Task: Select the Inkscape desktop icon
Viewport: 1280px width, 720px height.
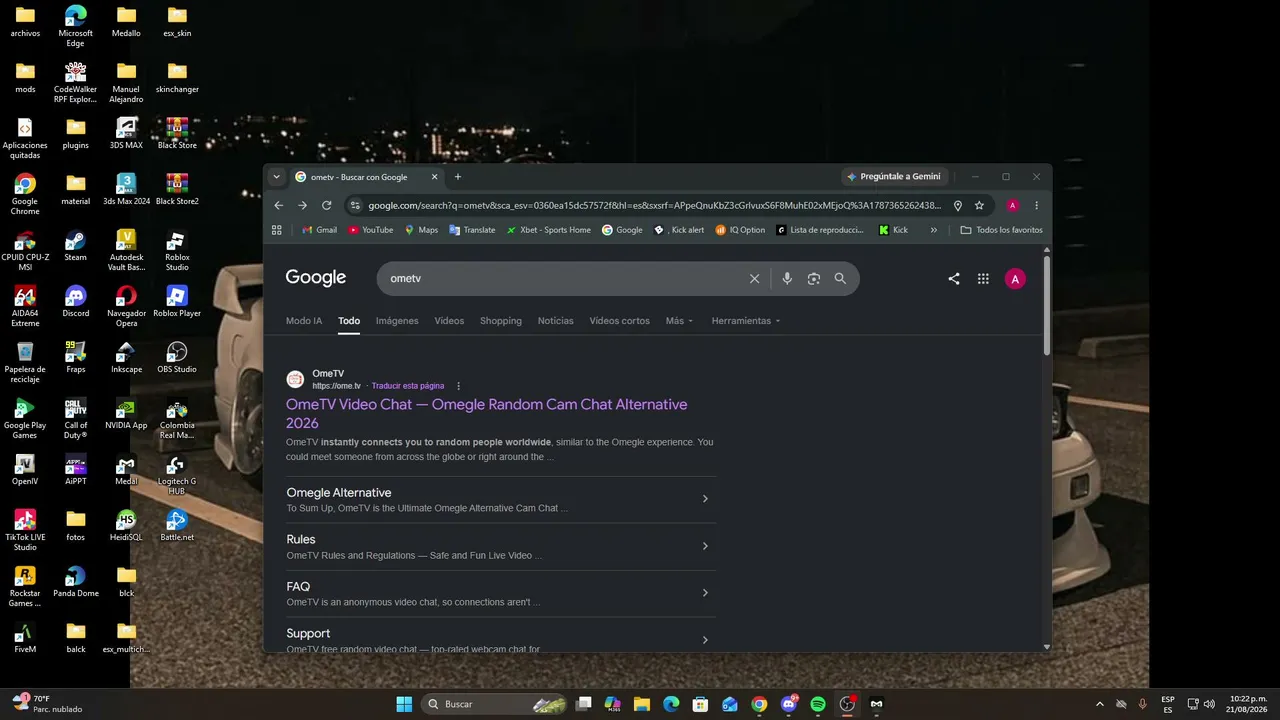Action: coord(126,358)
